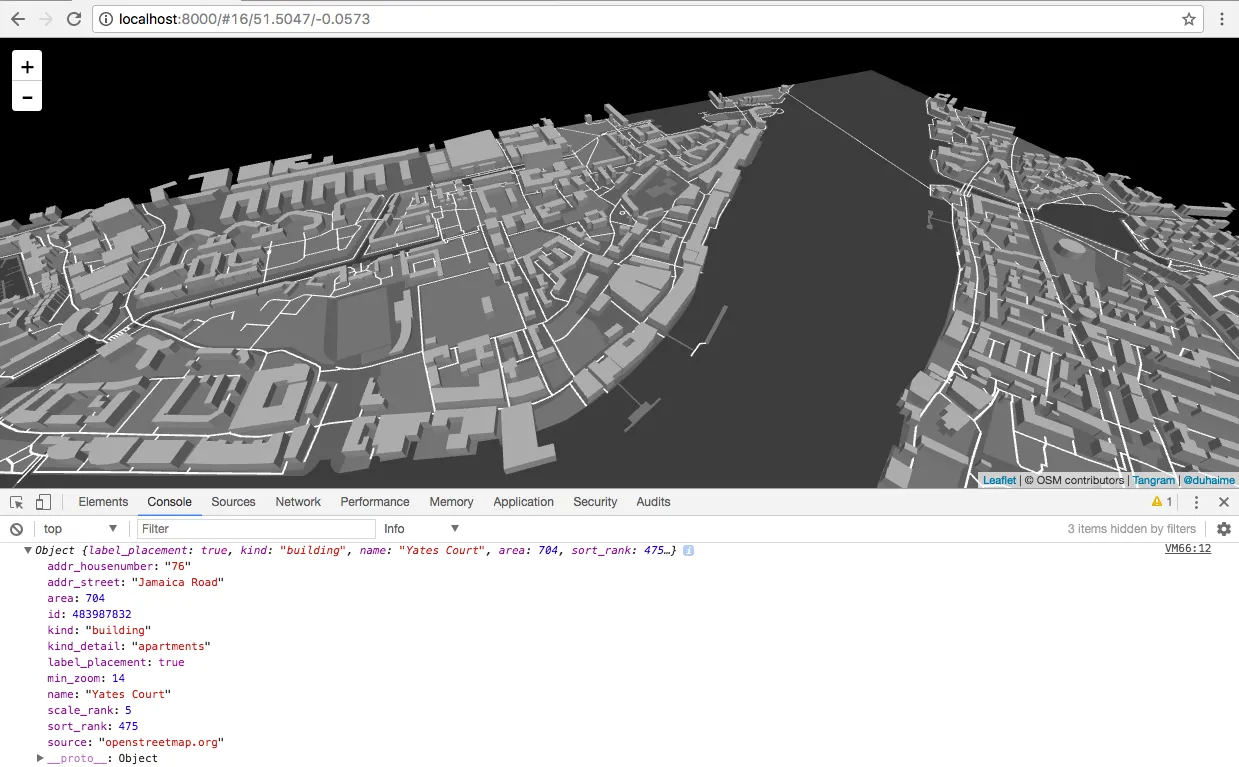The image size is (1239, 767).
Task: Click the console Filter input field
Action: click(256, 529)
